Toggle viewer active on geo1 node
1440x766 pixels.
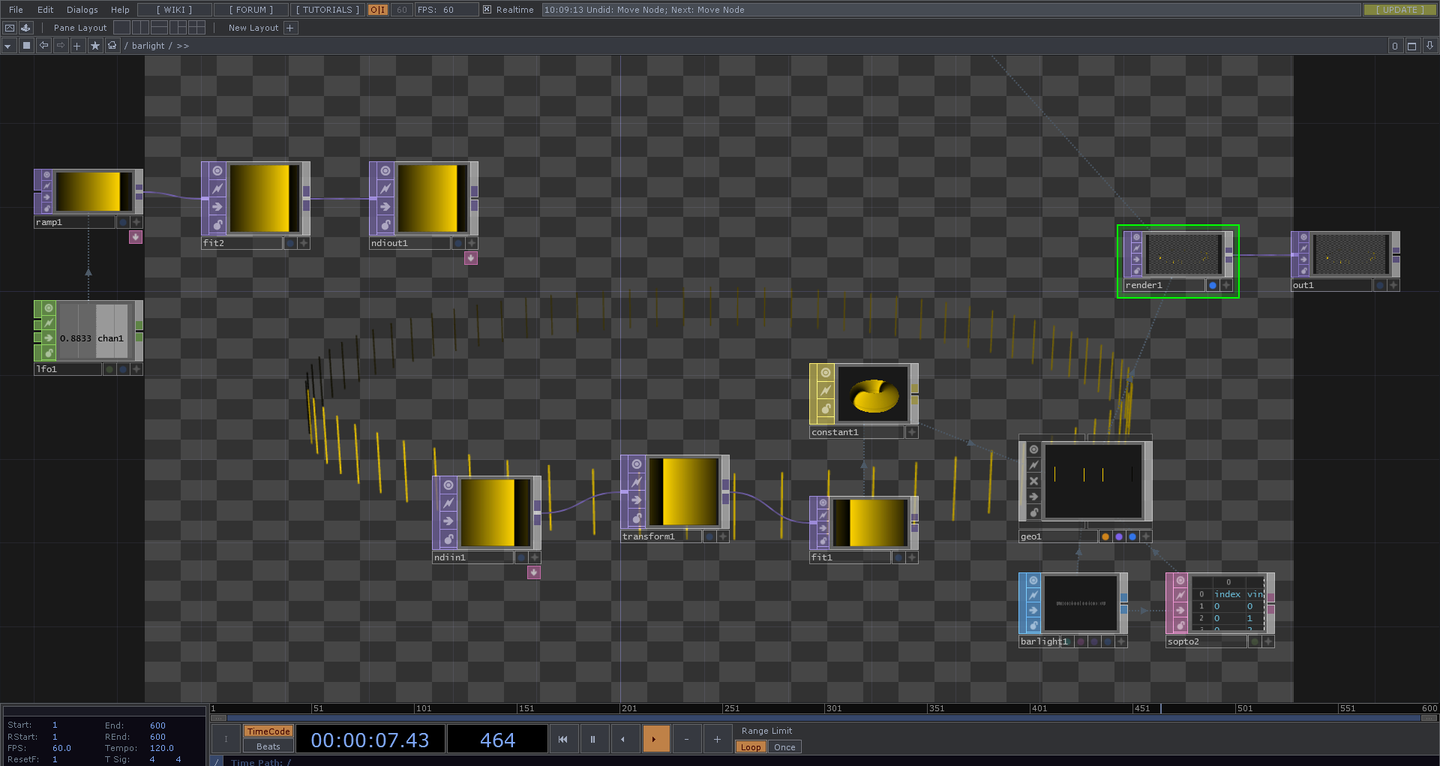click(1035, 450)
